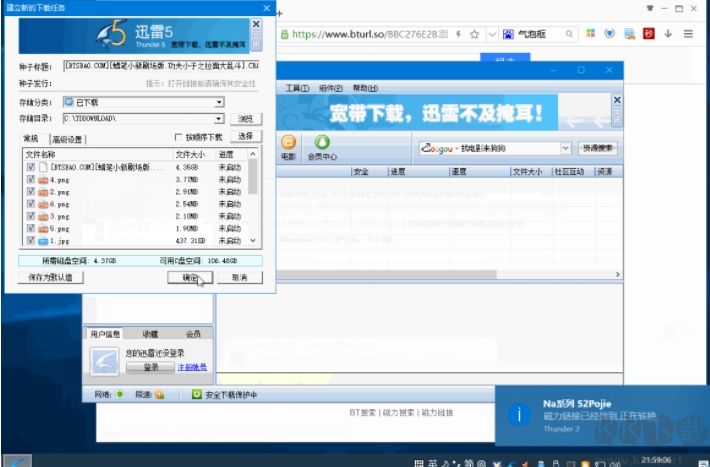The height and width of the screenshot is (467, 710).
Task: Click the 保存为默认值 button
Action: [50, 277]
